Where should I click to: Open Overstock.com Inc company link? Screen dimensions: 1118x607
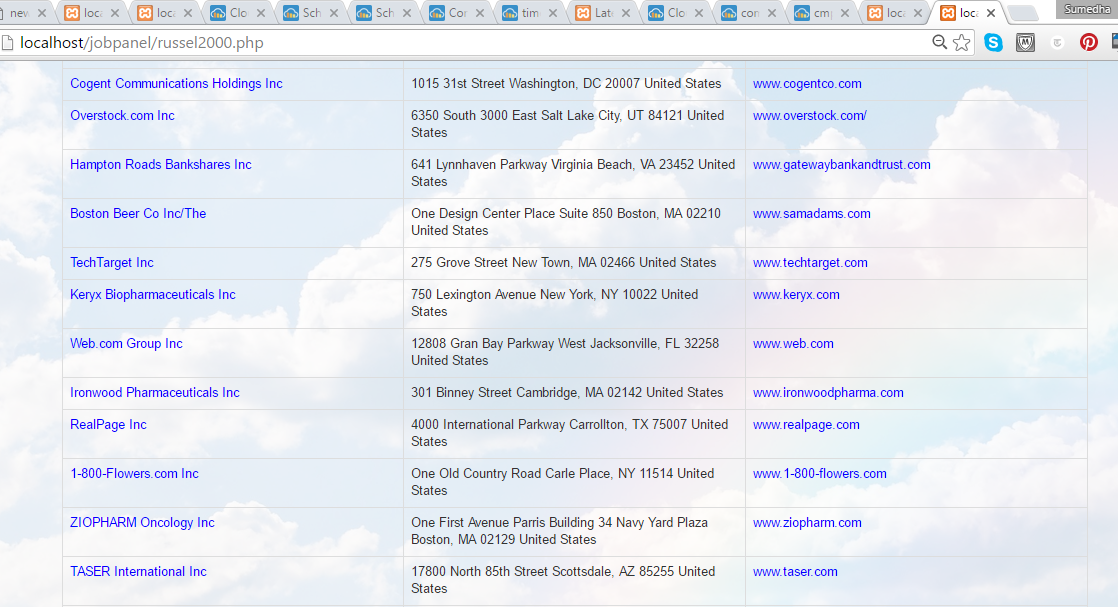[122, 116]
